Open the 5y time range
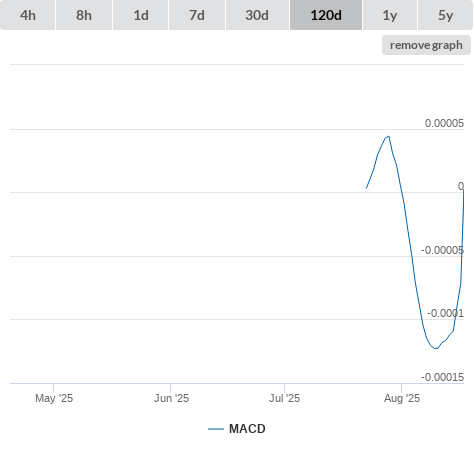 (445, 15)
